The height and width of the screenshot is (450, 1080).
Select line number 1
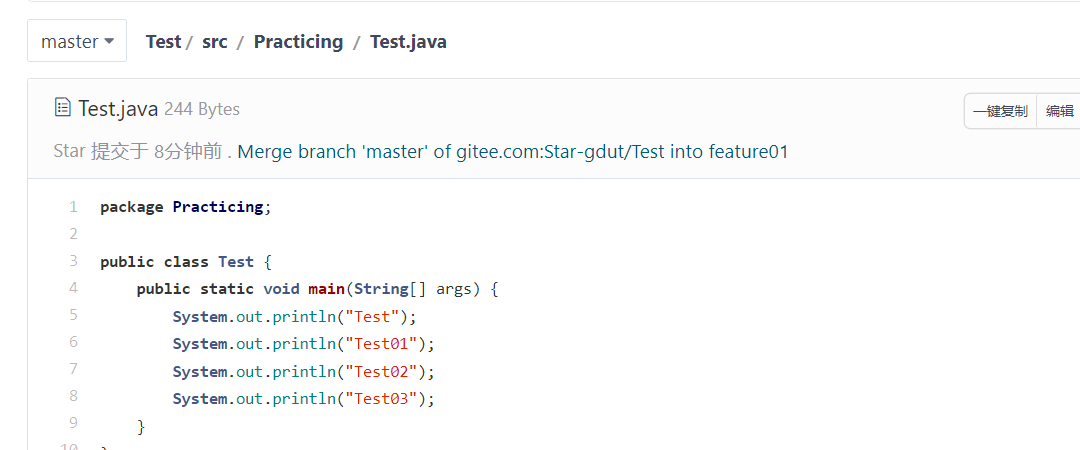(73, 207)
